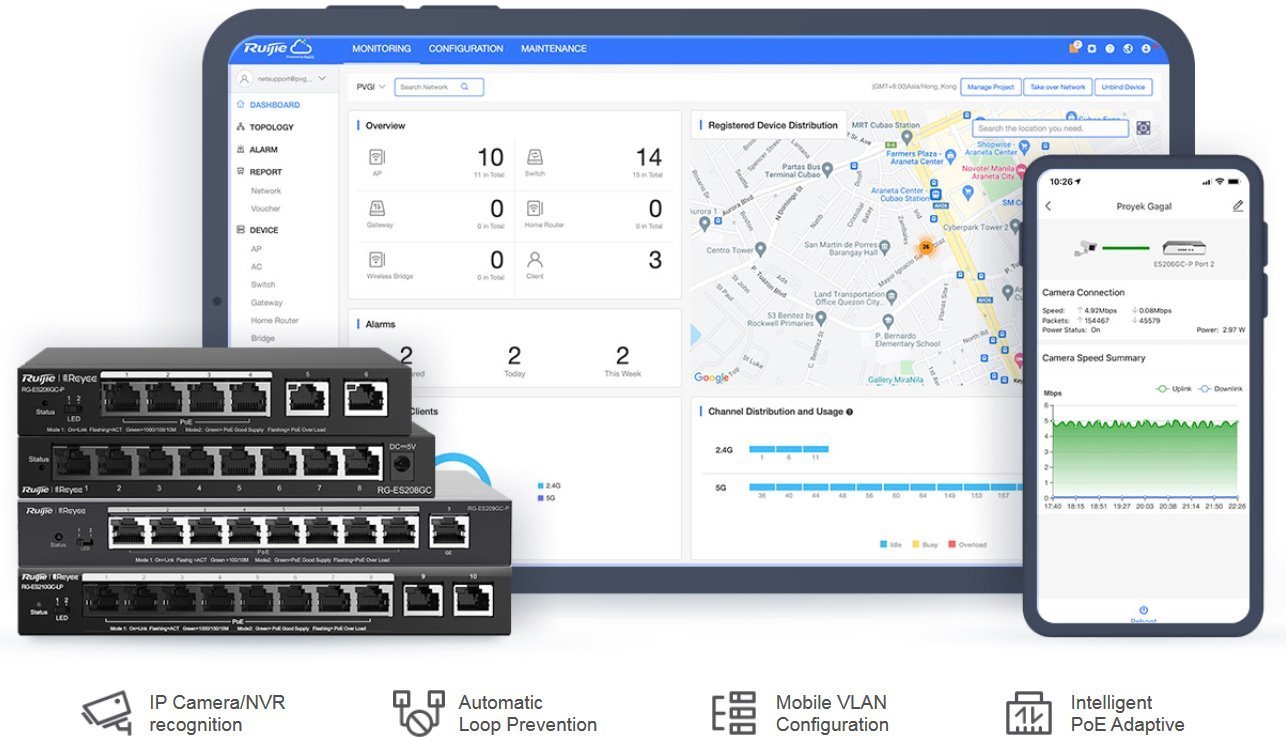
Task: Click the map location search field
Action: 1050,128
